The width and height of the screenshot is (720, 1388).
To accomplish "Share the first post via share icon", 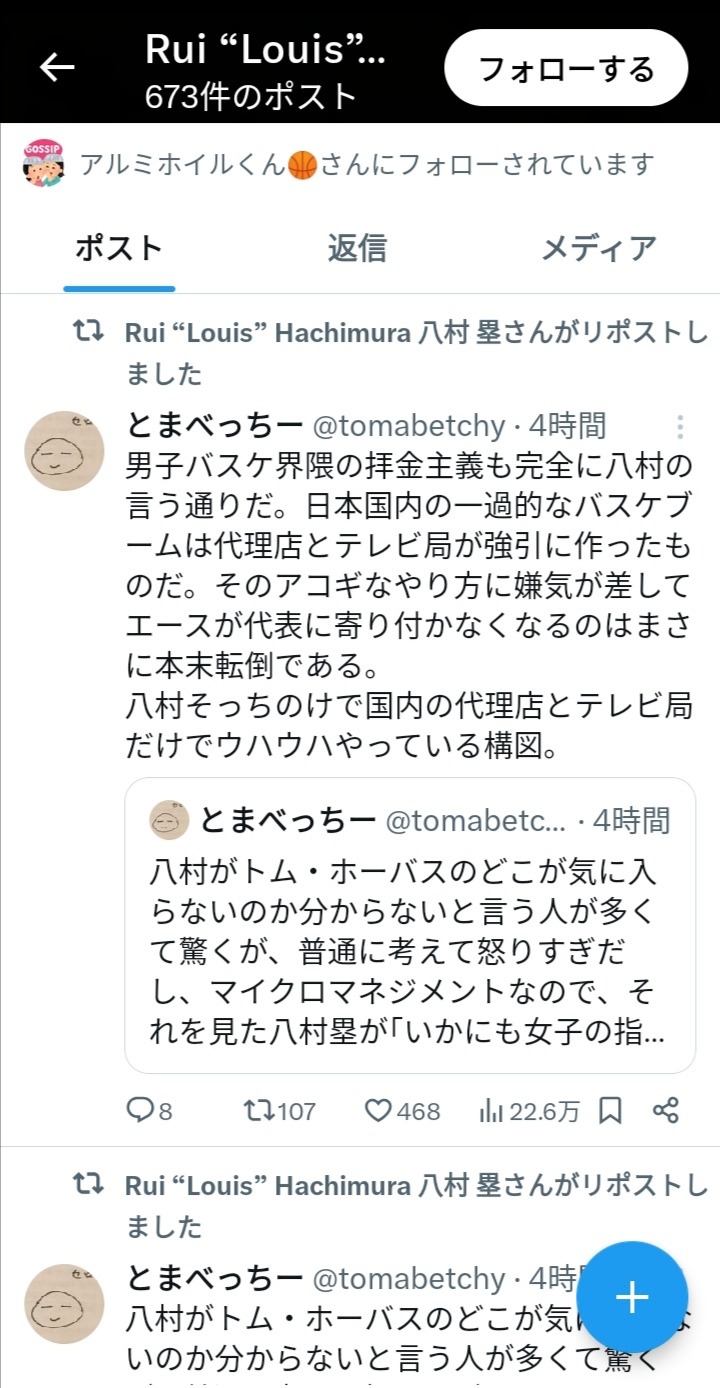I will [666, 1110].
